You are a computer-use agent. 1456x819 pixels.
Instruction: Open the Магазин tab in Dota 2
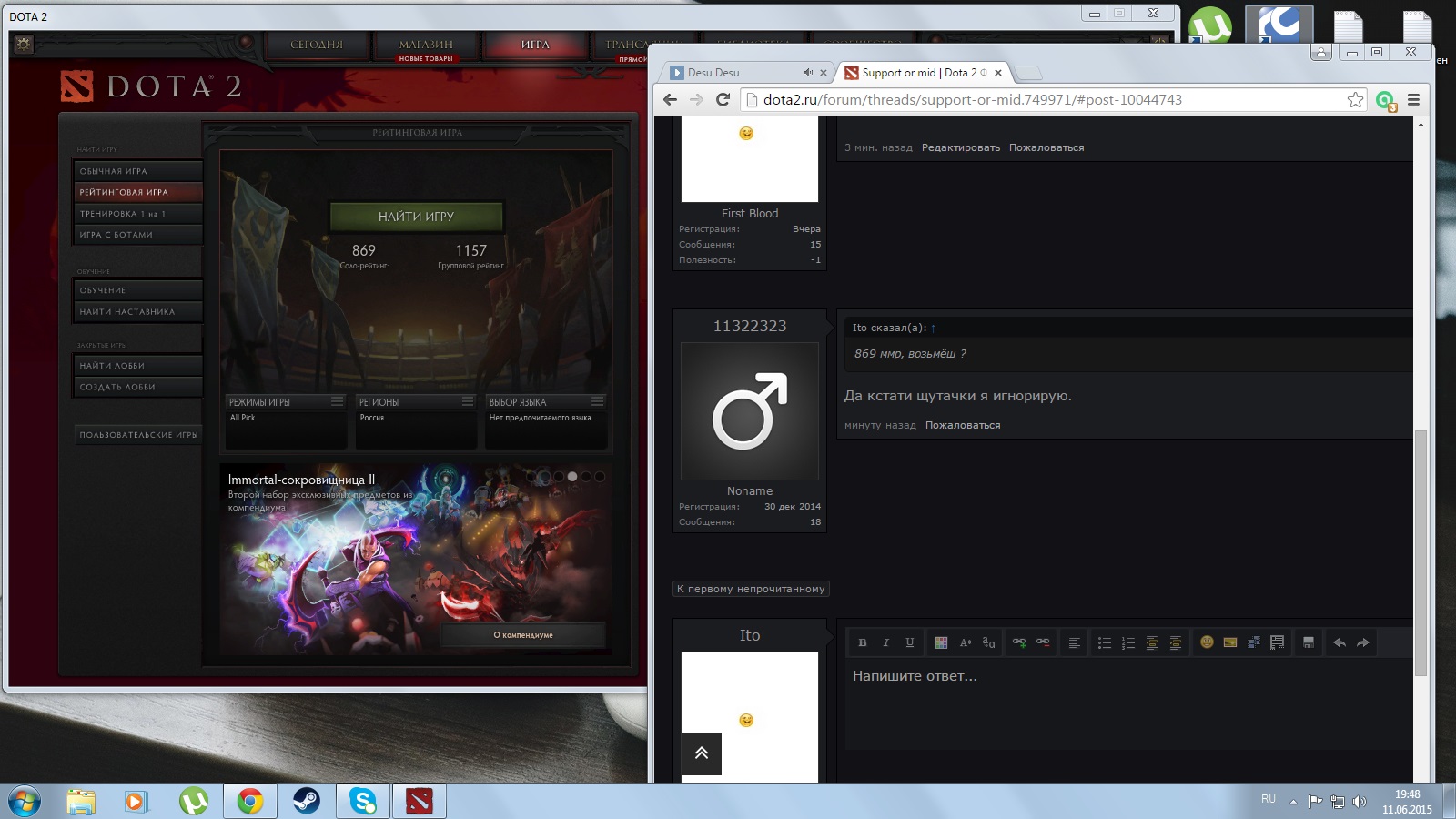click(426, 46)
